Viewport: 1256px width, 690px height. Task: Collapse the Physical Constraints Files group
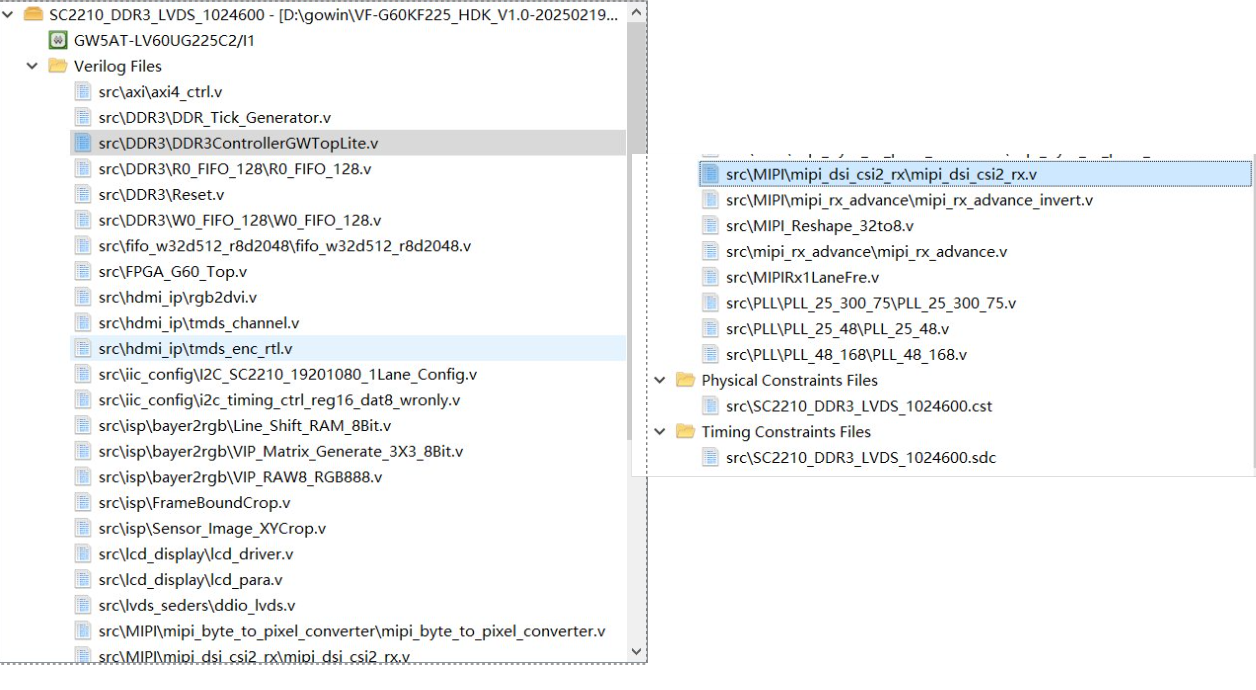pos(659,380)
